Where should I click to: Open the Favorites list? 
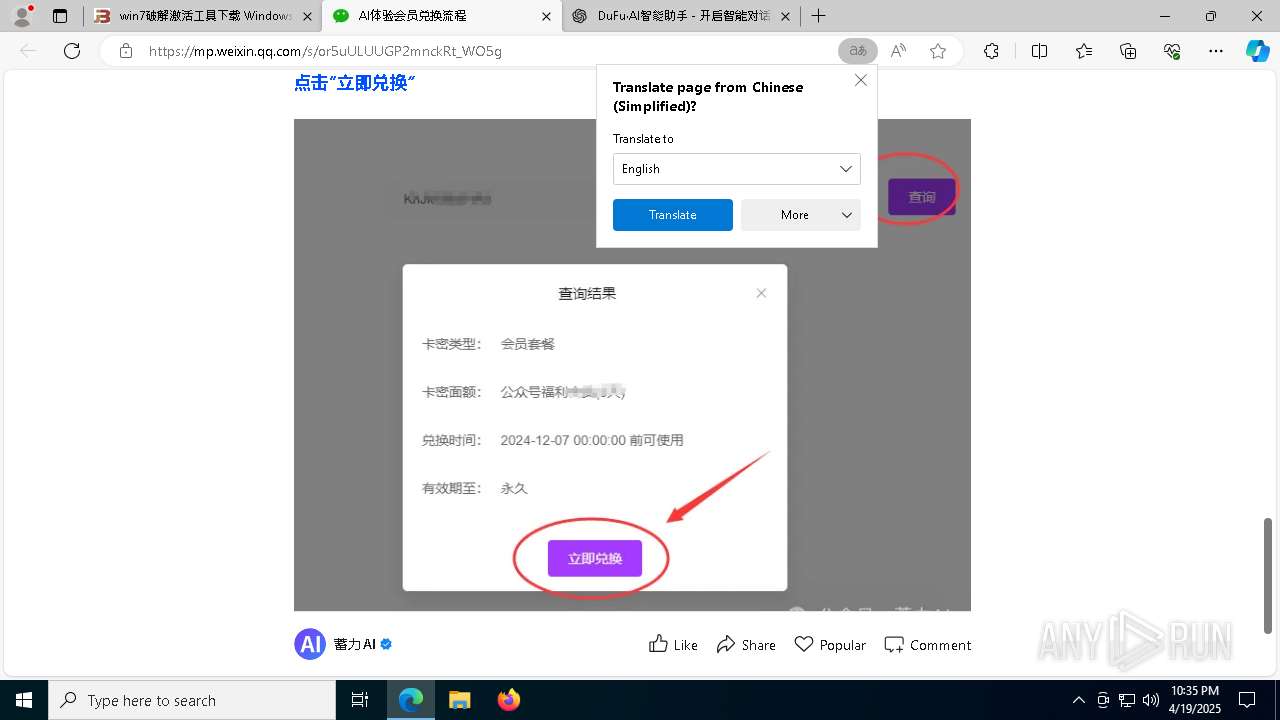pyautogui.click(x=1084, y=51)
